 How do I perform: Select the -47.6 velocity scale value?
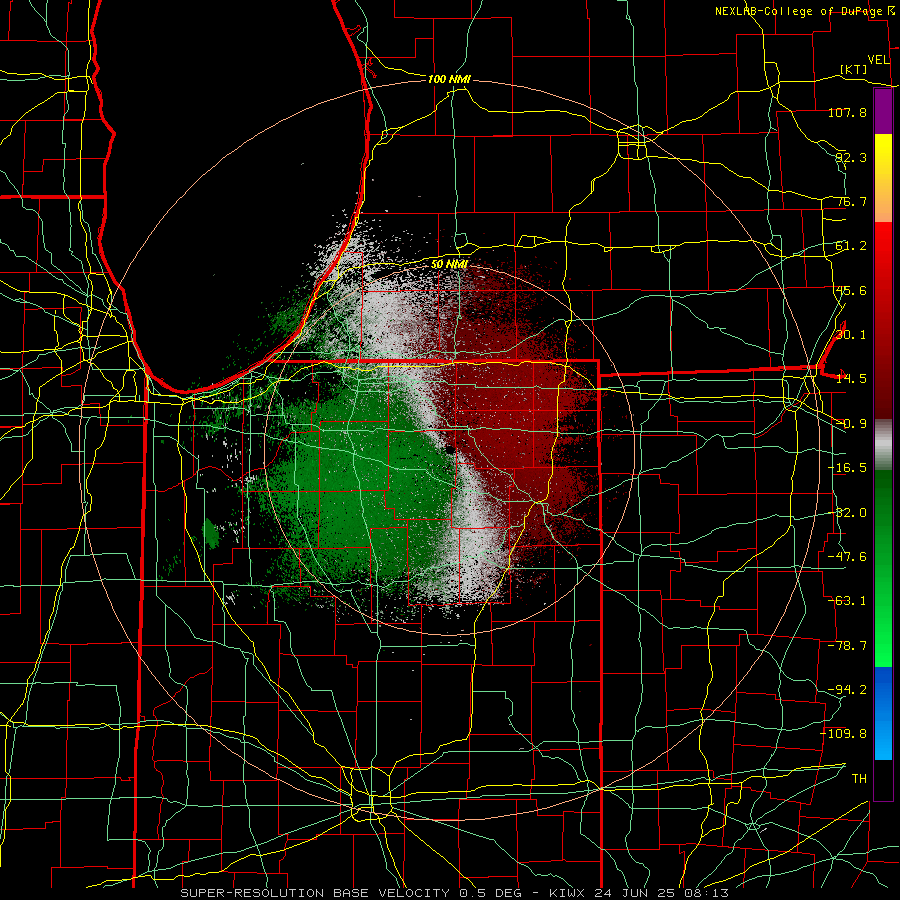(847, 557)
